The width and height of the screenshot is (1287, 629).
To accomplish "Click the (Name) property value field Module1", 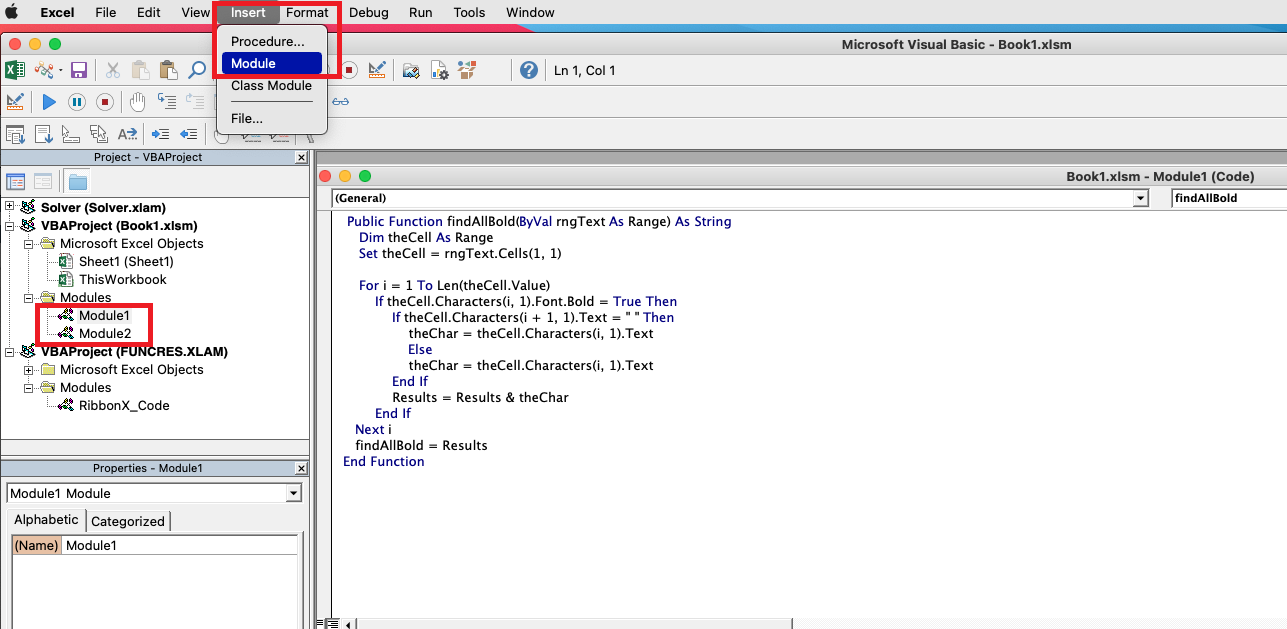I will (180, 545).
